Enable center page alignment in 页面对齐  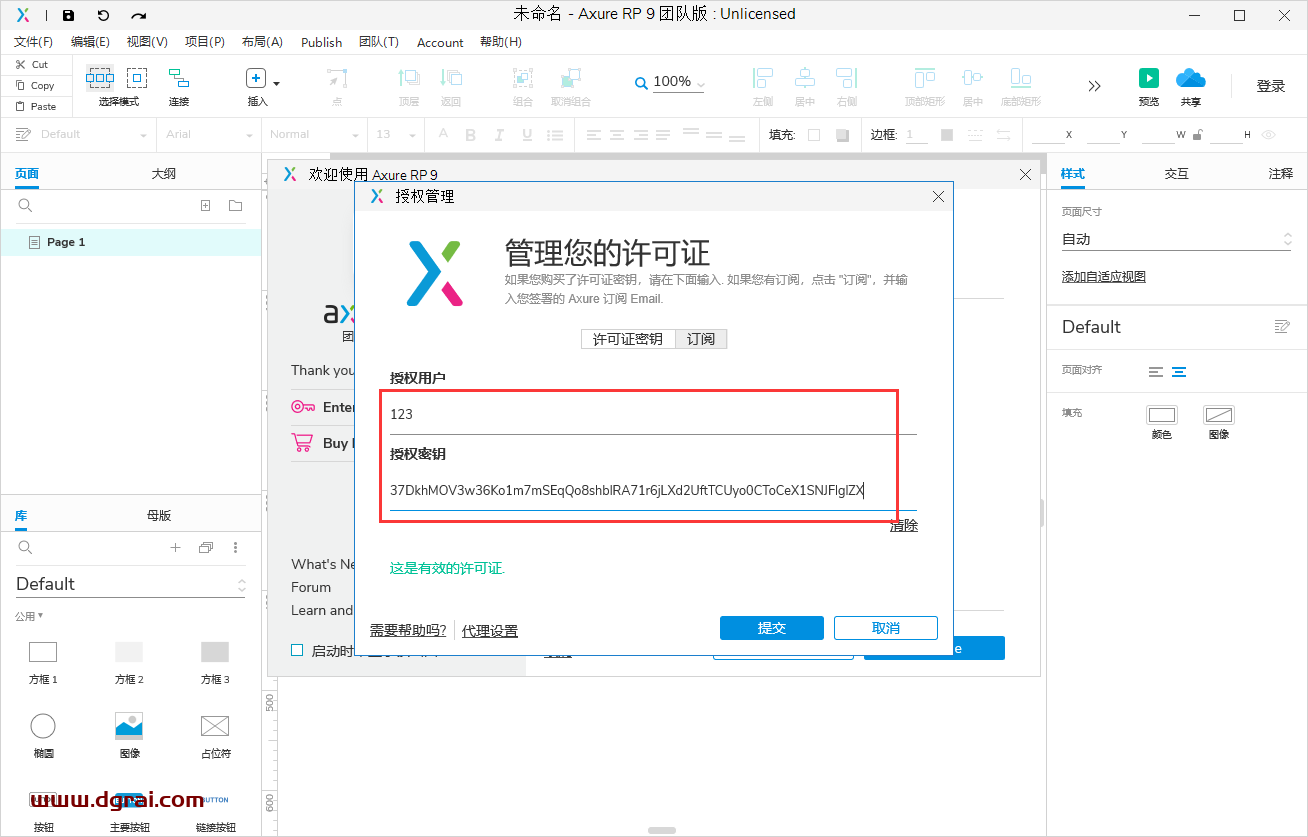pos(1180,370)
